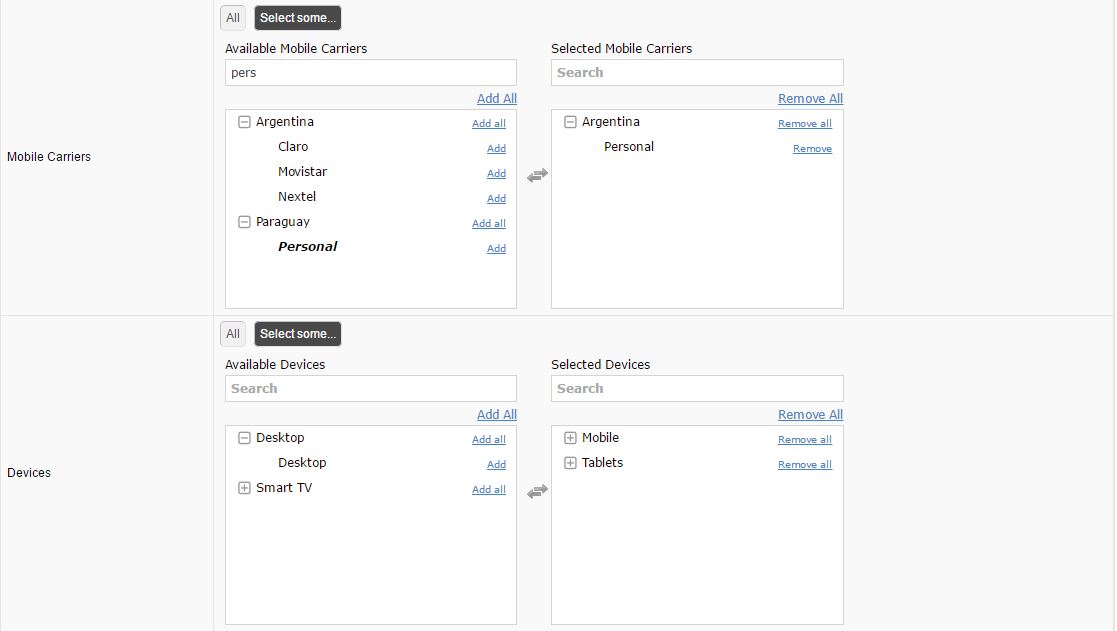Collapse Argentina in Available Mobile Carriers
The width and height of the screenshot is (1117, 631).
point(244,122)
